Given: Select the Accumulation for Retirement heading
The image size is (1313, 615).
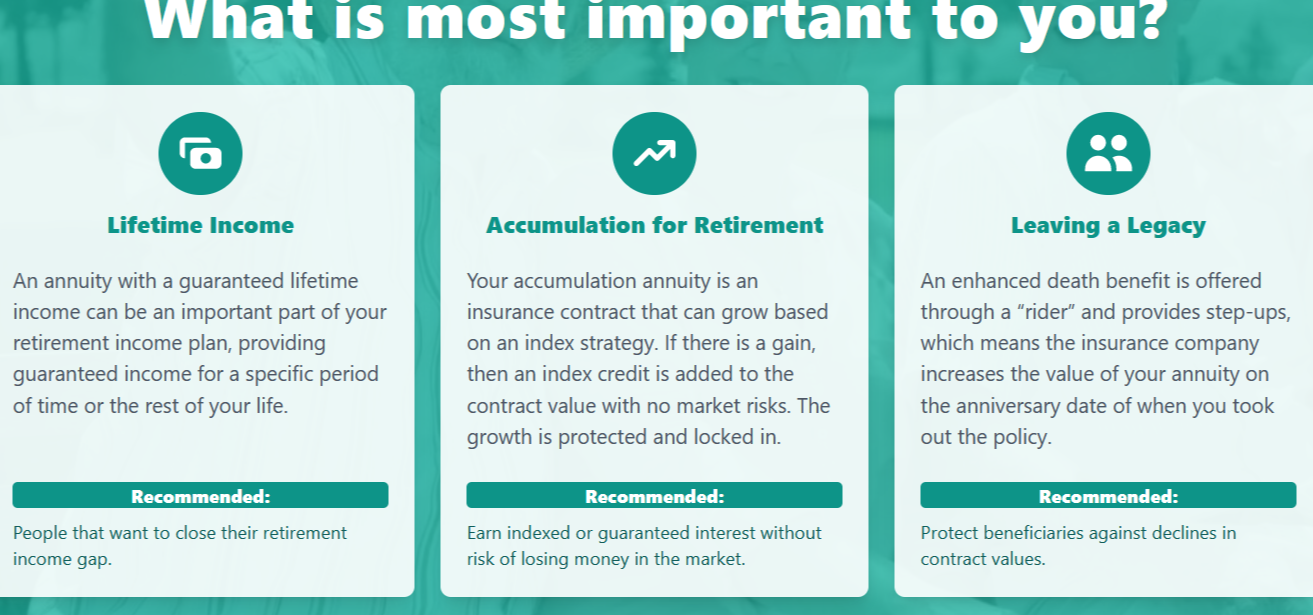Looking at the screenshot, I should tap(654, 225).
